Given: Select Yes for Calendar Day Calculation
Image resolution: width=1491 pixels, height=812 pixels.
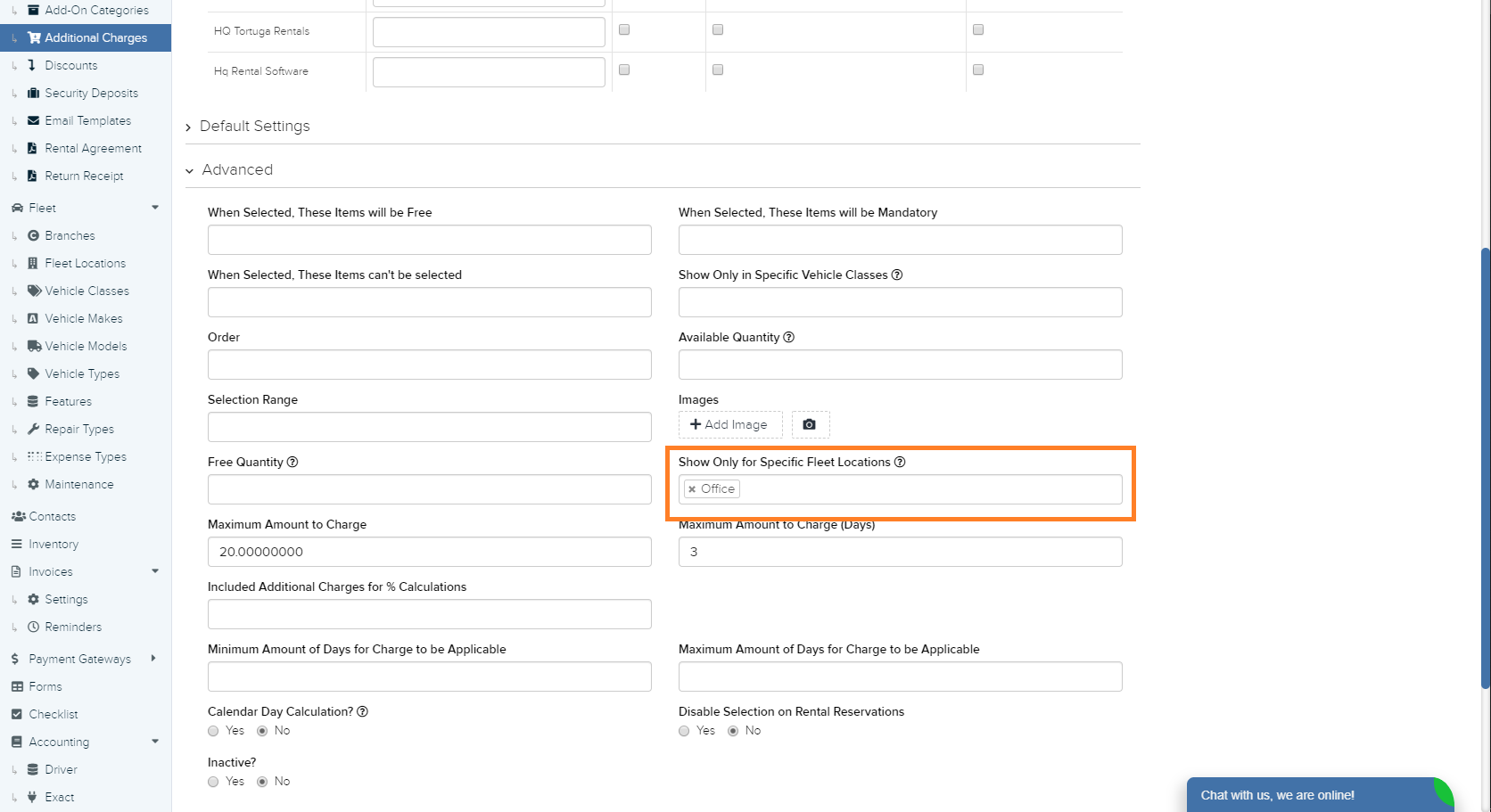Looking at the screenshot, I should (x=213, y=731).
